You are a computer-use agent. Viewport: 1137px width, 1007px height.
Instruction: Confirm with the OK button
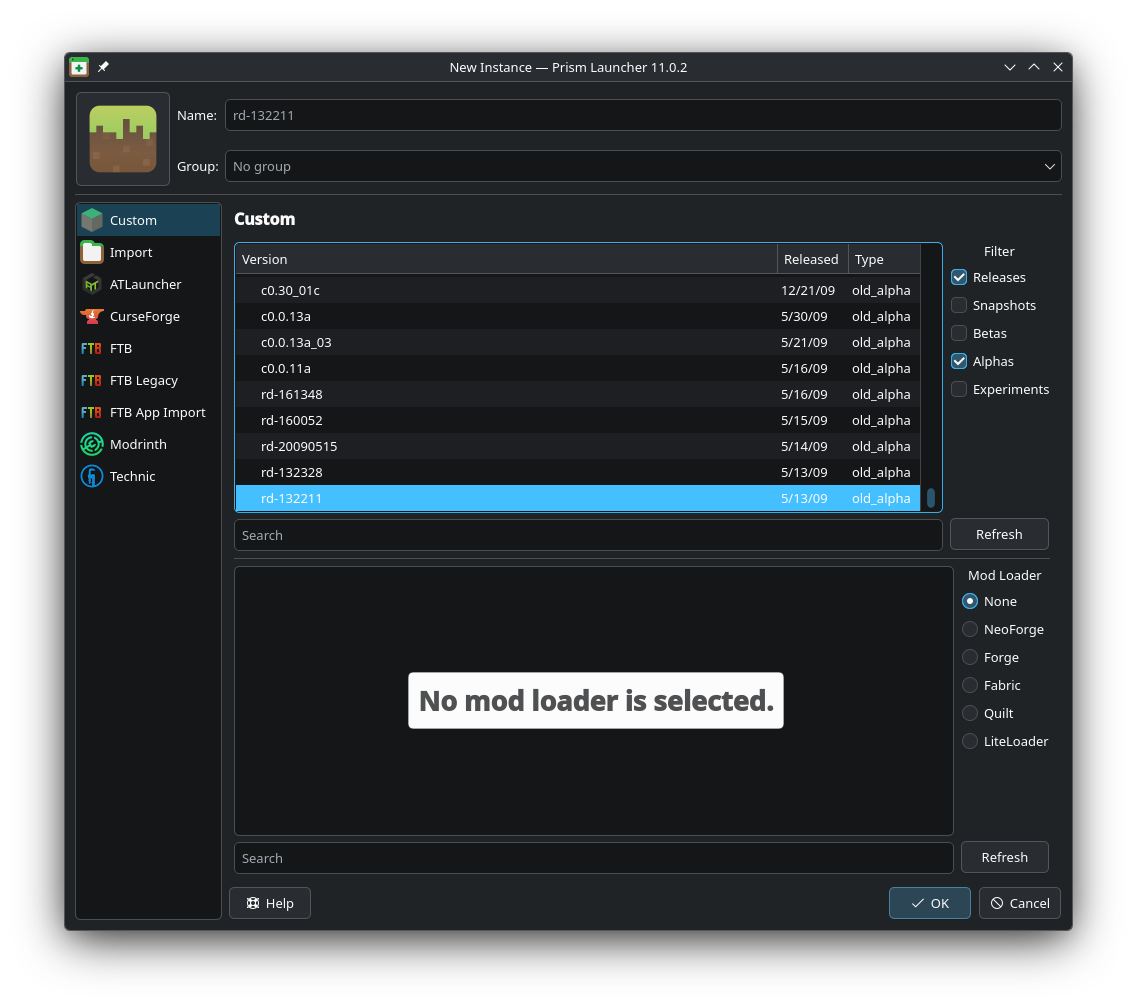tap(930, 903)
